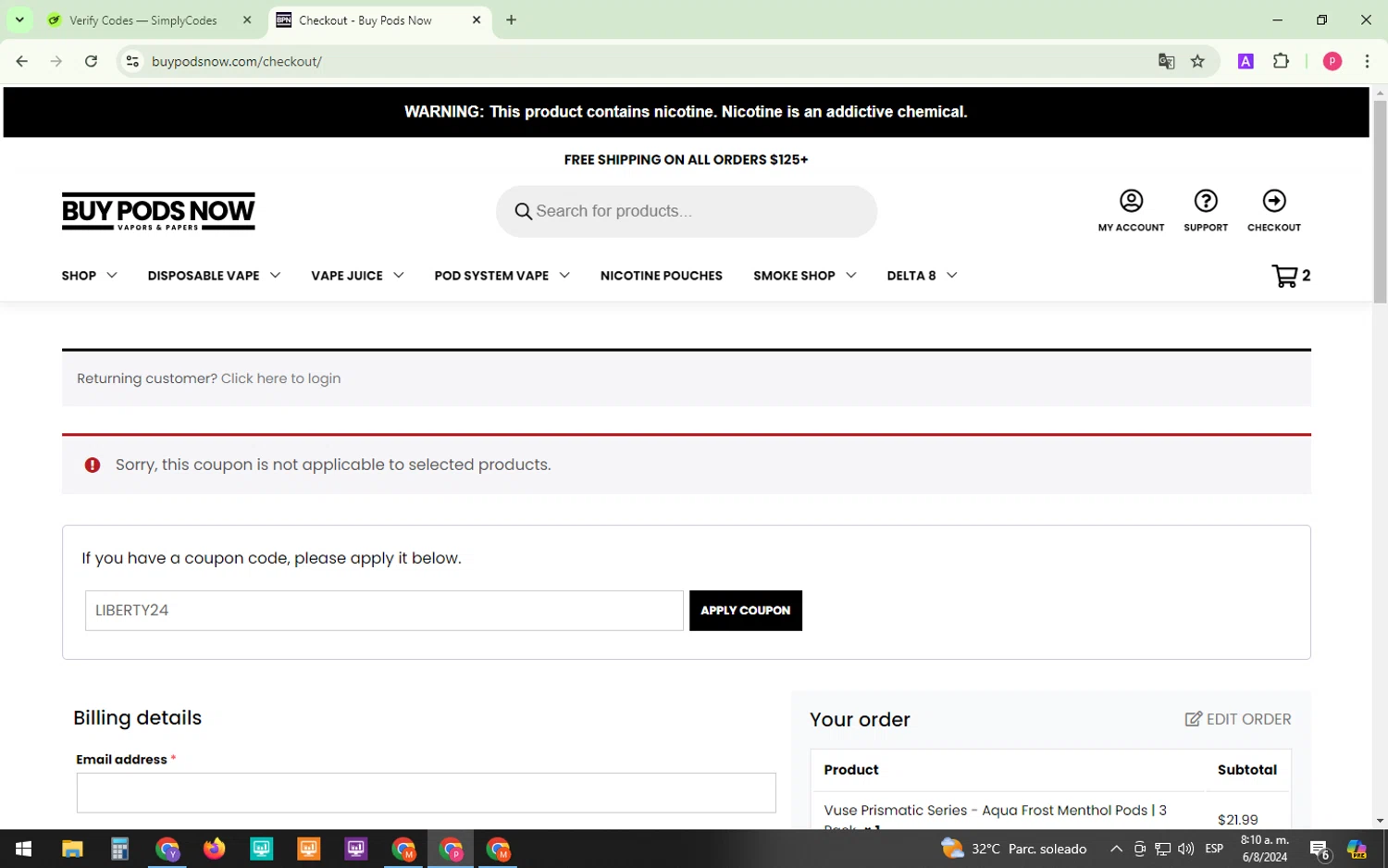
Task: Click the translate page icon
Action: 1166,61
